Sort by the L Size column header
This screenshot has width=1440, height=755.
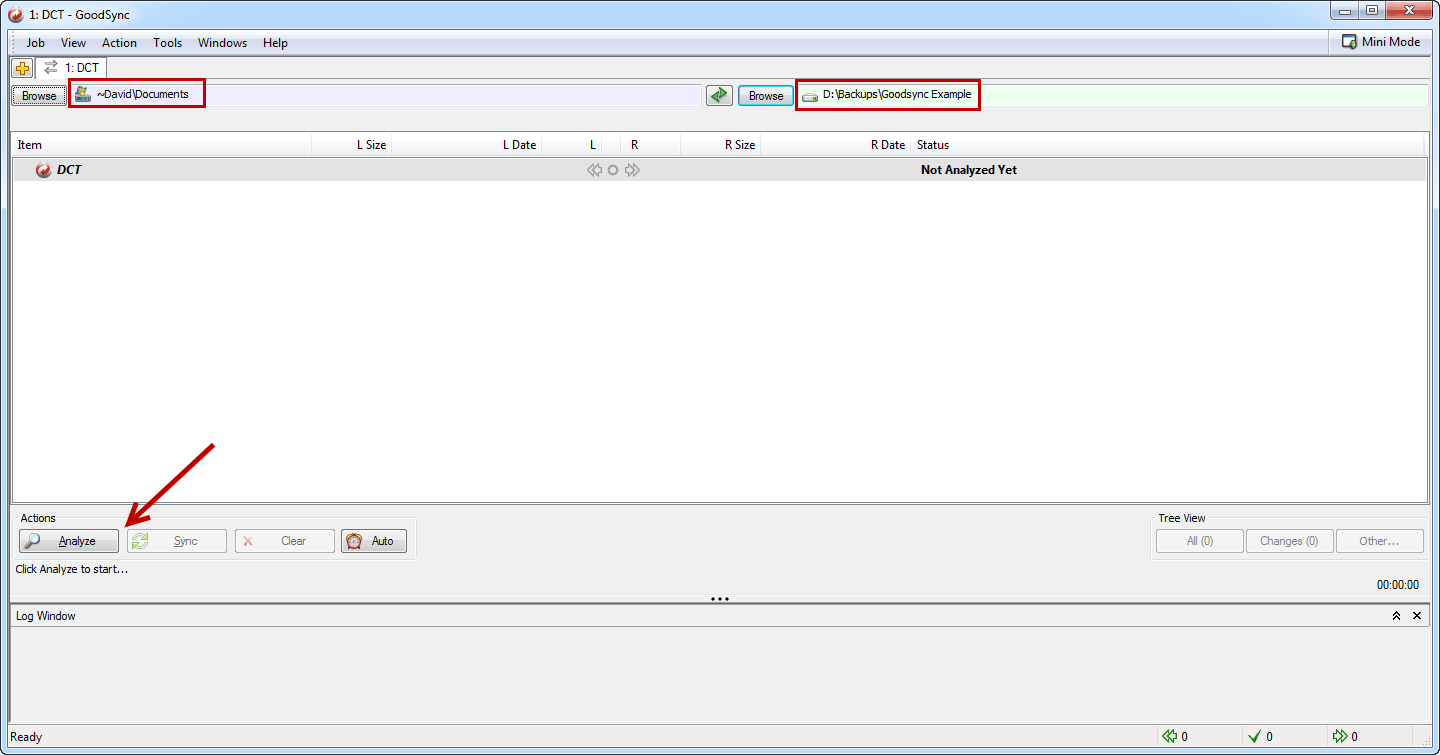click(352, 145)
